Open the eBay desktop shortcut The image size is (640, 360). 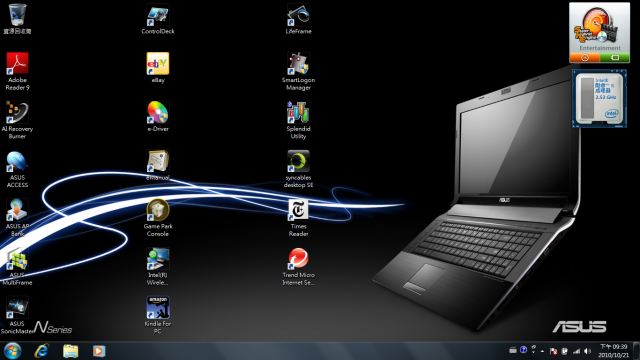[158, 67]
